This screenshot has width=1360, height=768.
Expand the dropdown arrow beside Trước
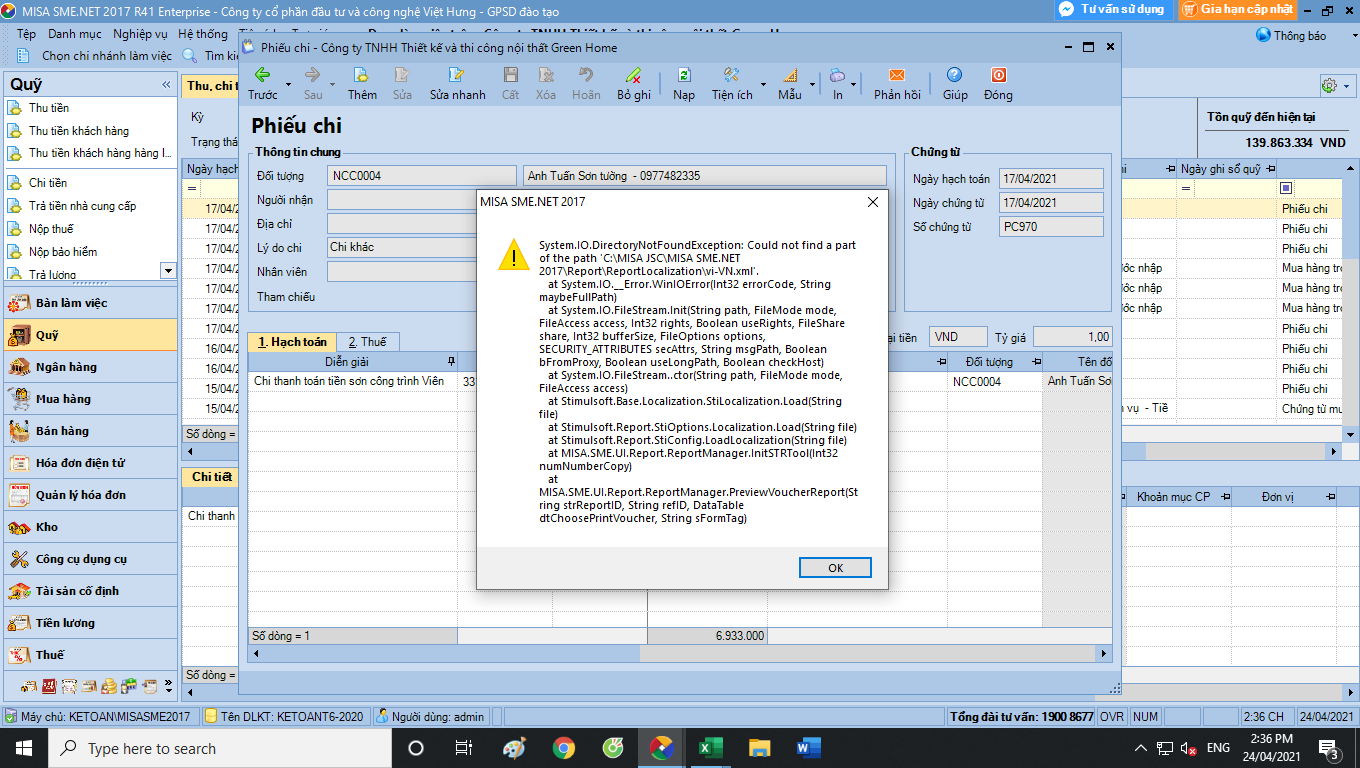tap(289, 85)
